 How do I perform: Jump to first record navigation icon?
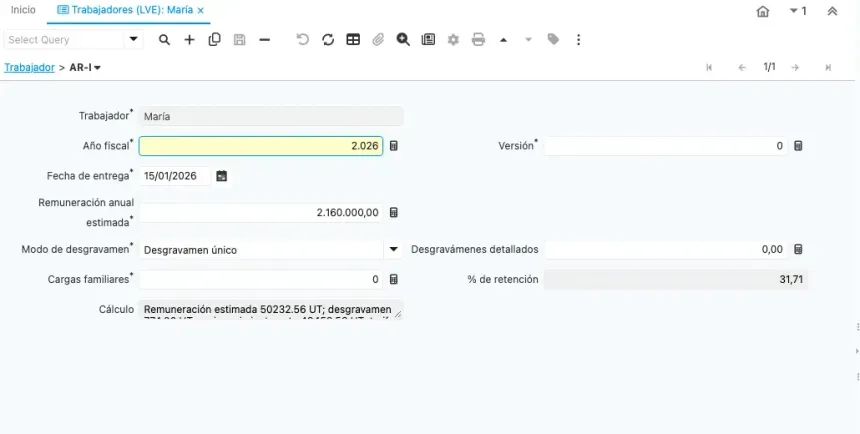[x=709, y=67]
